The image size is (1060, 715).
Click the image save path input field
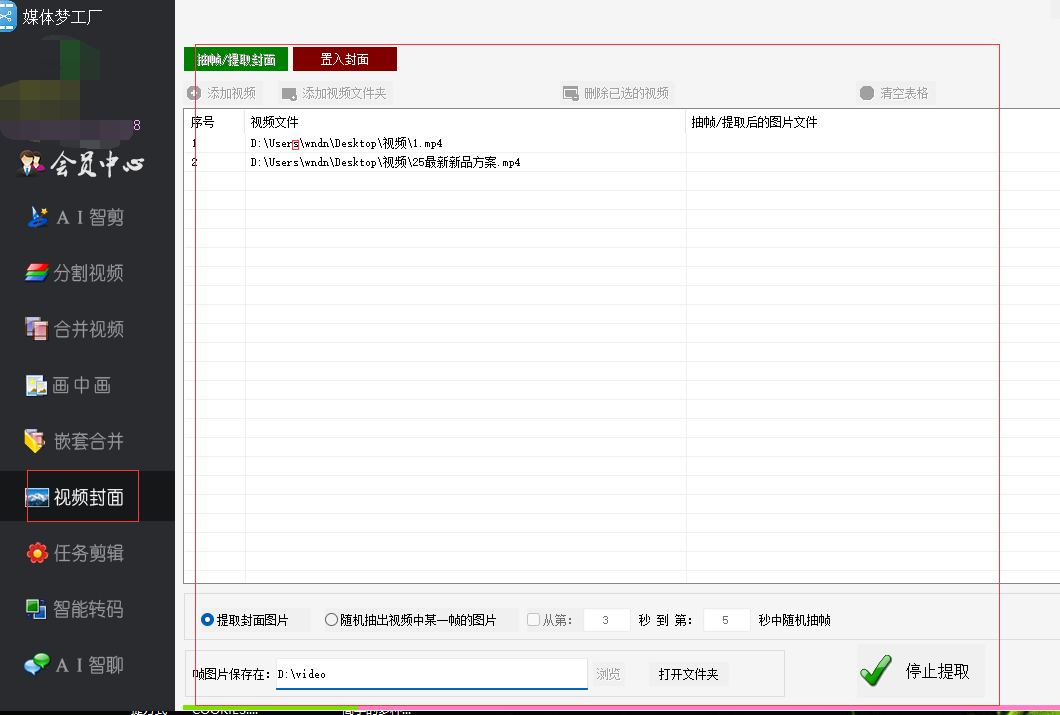pos(430,674)
